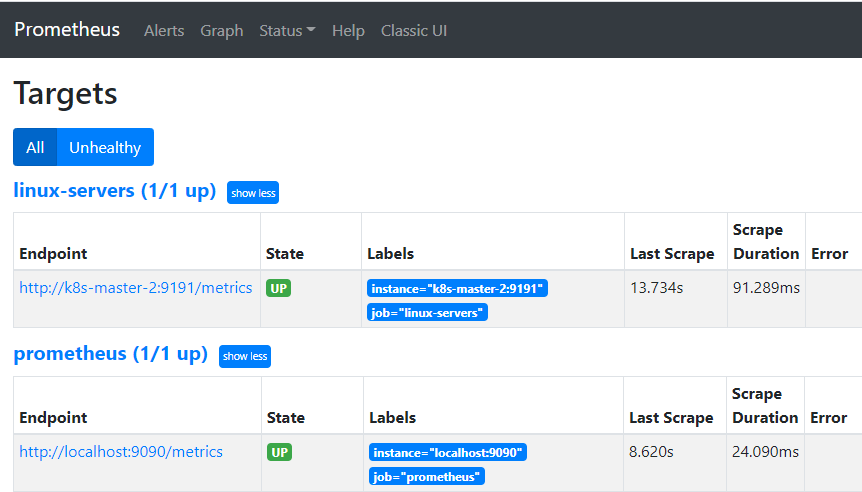Click Error header in linux-servers table
Screen dimensions: 862x492
830,254
